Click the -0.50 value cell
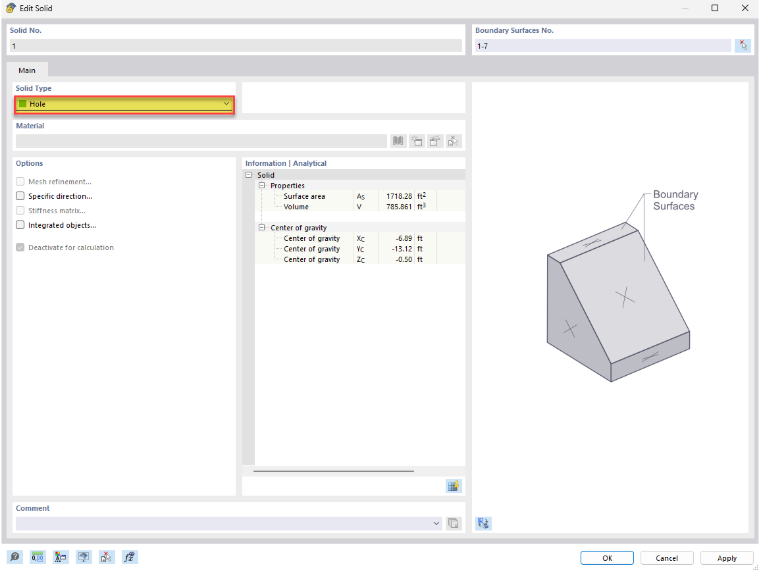The image size is (760, 570). coord(403,260)
